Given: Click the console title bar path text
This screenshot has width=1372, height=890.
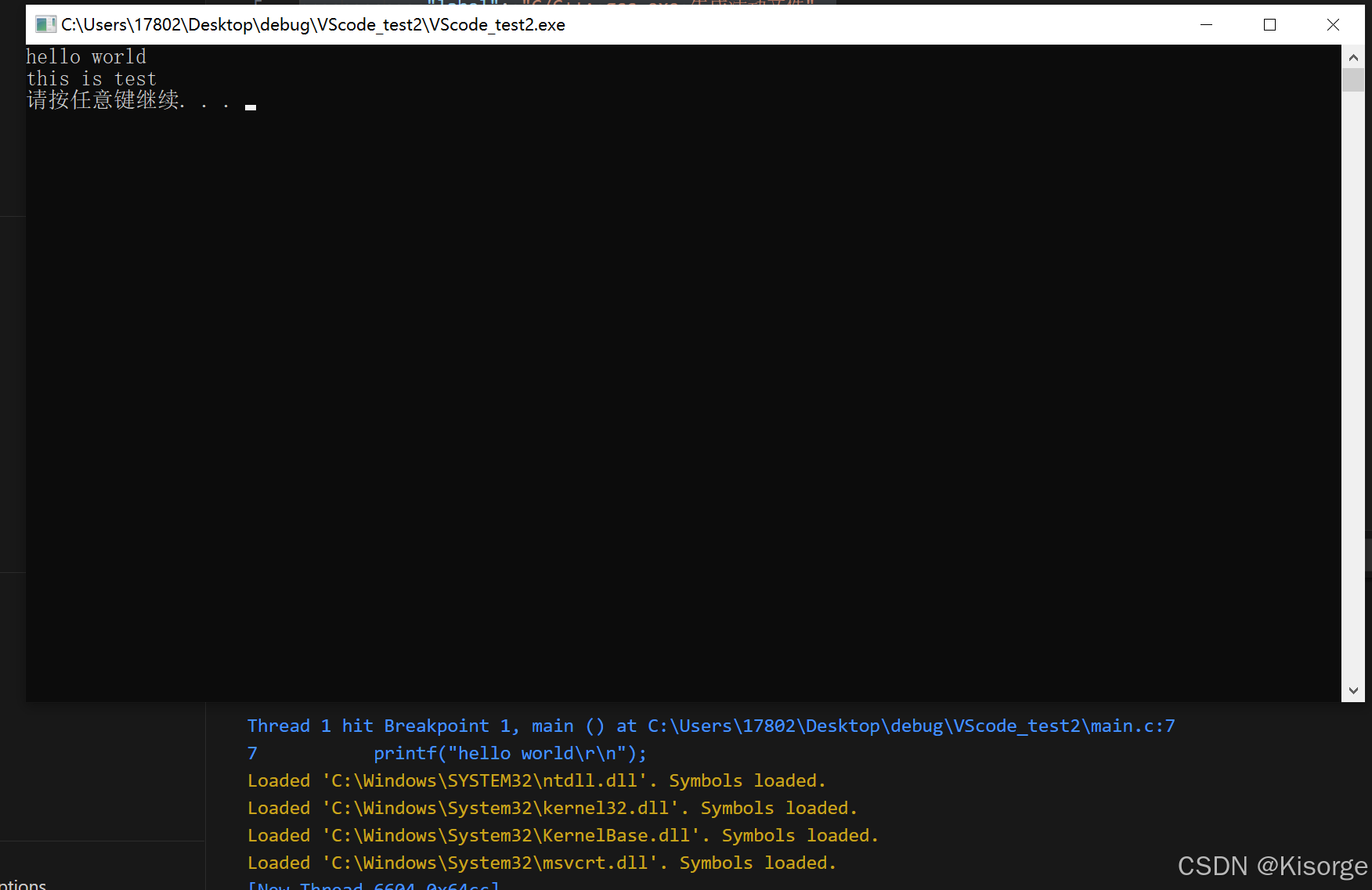Looking at the screenshot, I should (313, 24).
